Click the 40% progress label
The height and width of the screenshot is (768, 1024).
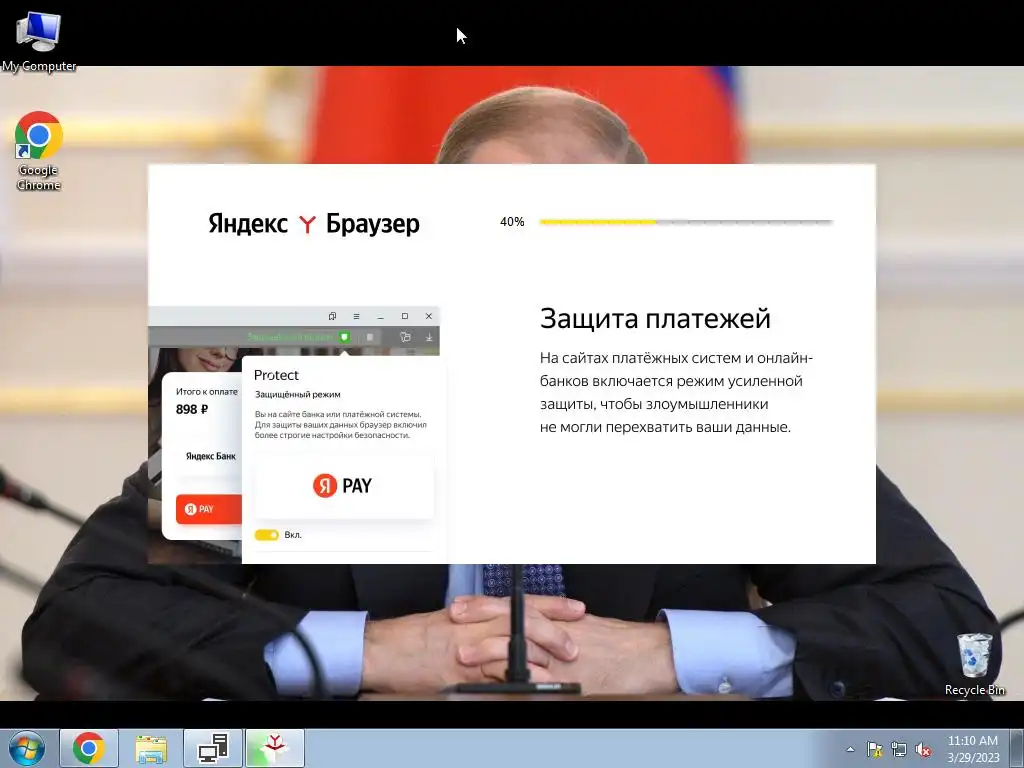pyautogui.click(x=512, y=222)
